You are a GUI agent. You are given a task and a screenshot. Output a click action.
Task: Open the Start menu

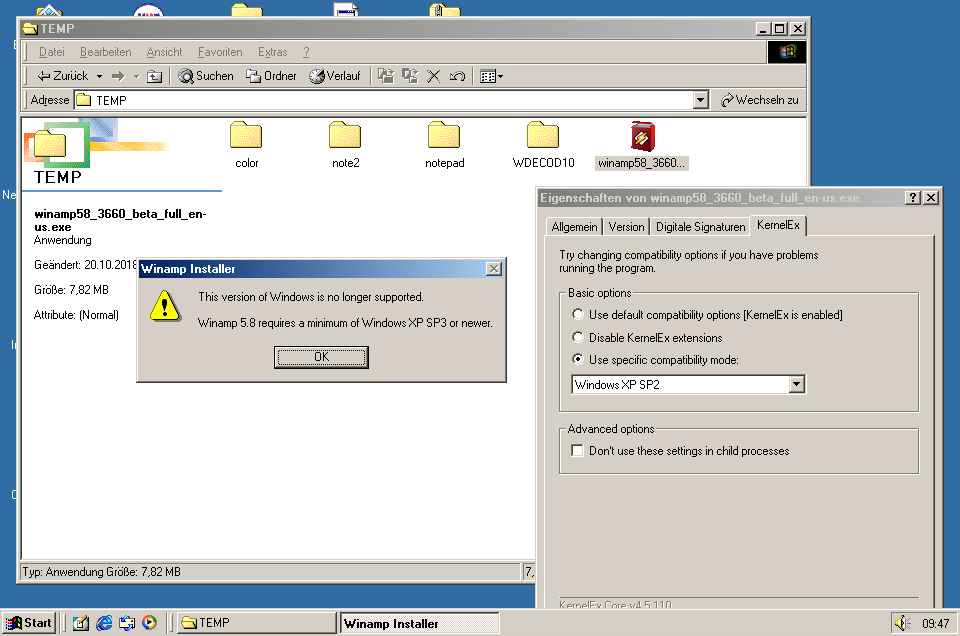click(x=28, y=623)
